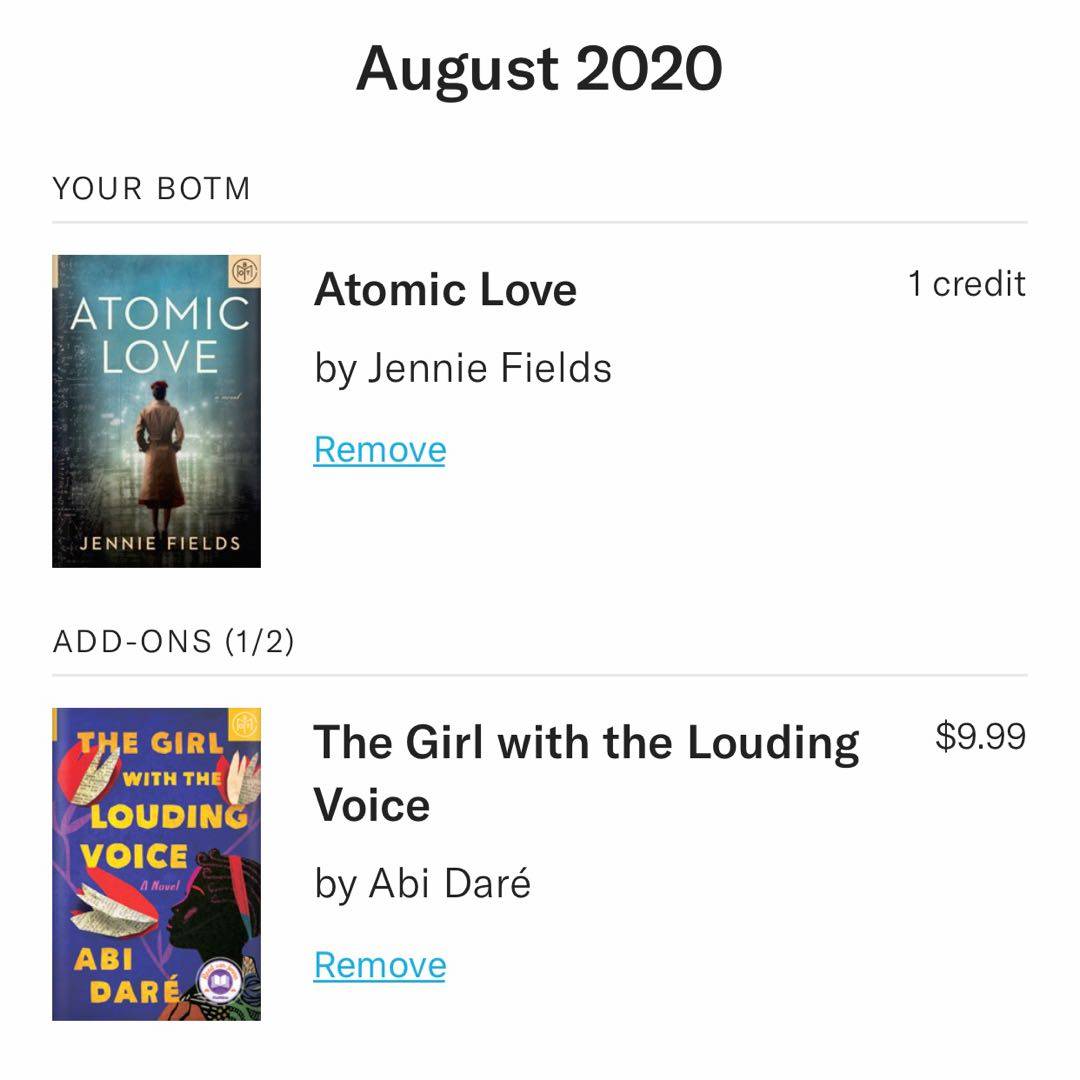The width and height of the screenshot is (1080, 1080).
Task: Click the 'by Jennie Fields' author line
Action: pyautogui.click(x=463, y=368)
